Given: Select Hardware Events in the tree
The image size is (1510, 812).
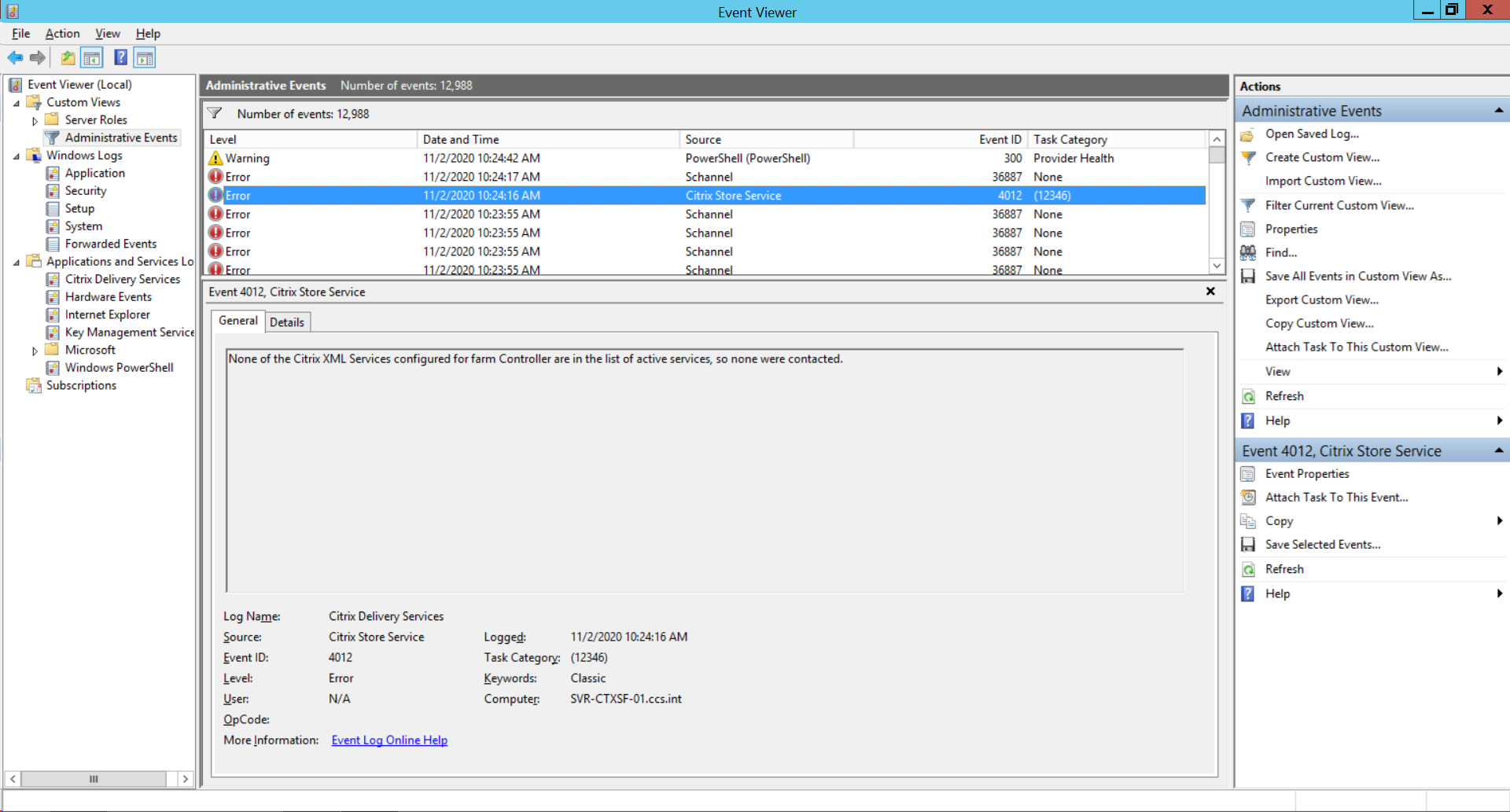Looking at the screenshot, I should point(109,297).
